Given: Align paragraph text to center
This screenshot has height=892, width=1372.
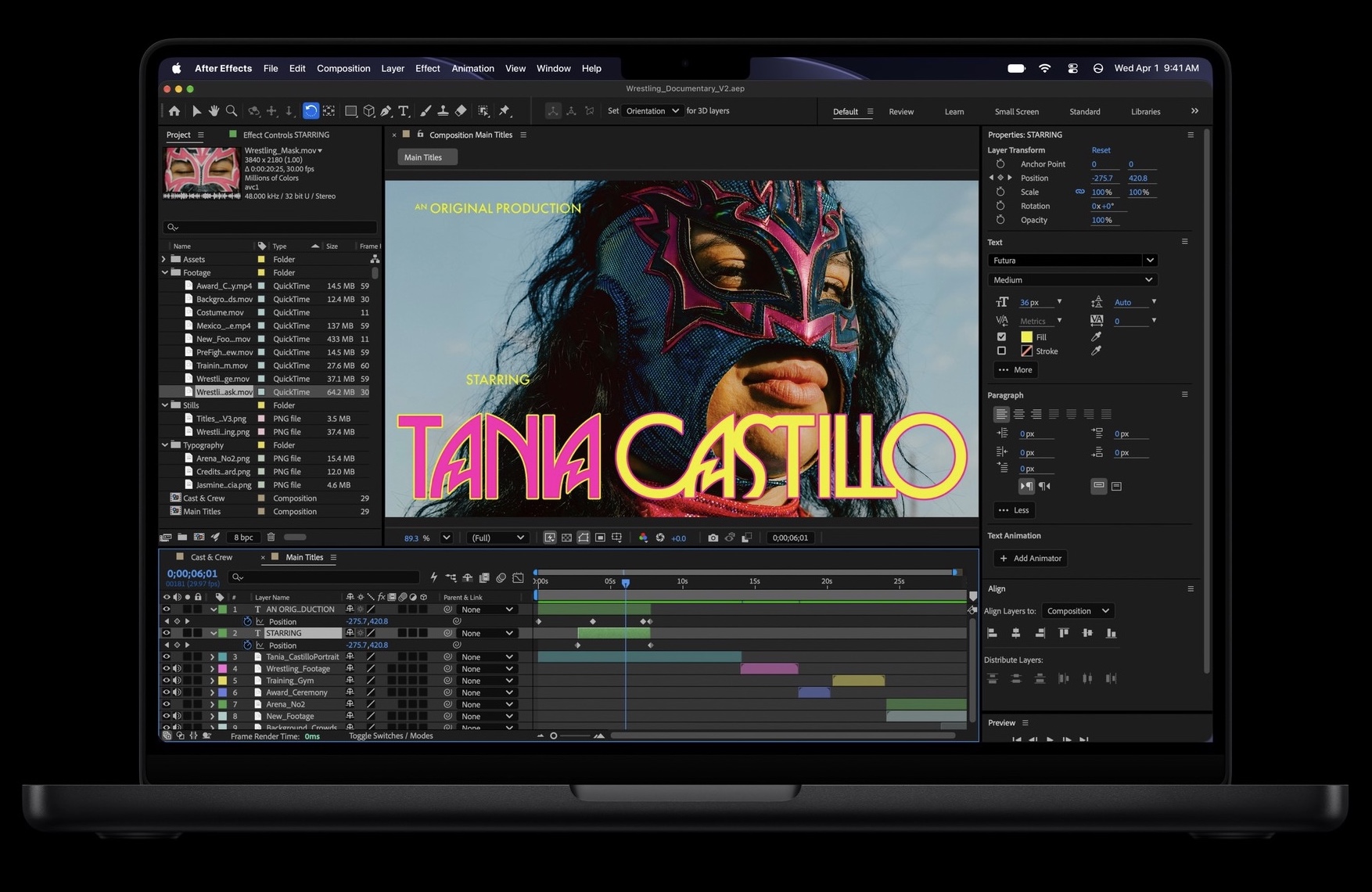Looking at the screenshot, I should (1018, 414).
